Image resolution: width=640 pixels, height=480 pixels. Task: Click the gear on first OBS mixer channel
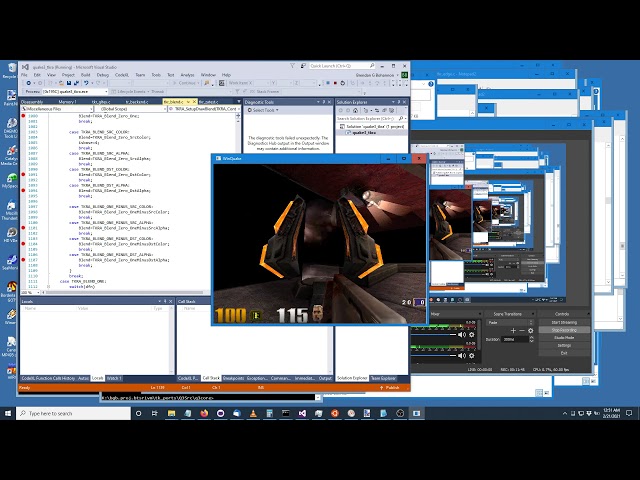pos(472,335)
